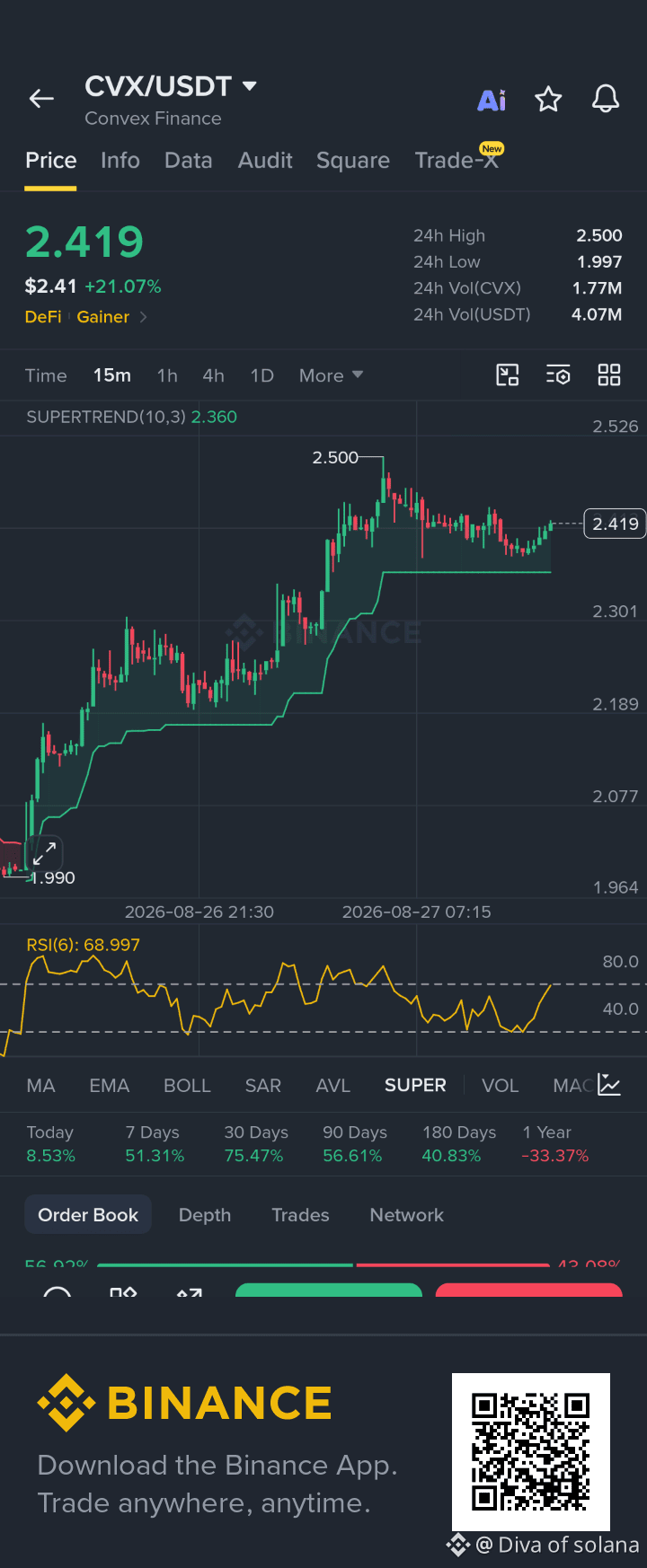
Task: Open chart indicator settings icon
Action: (x=558, y=374)
